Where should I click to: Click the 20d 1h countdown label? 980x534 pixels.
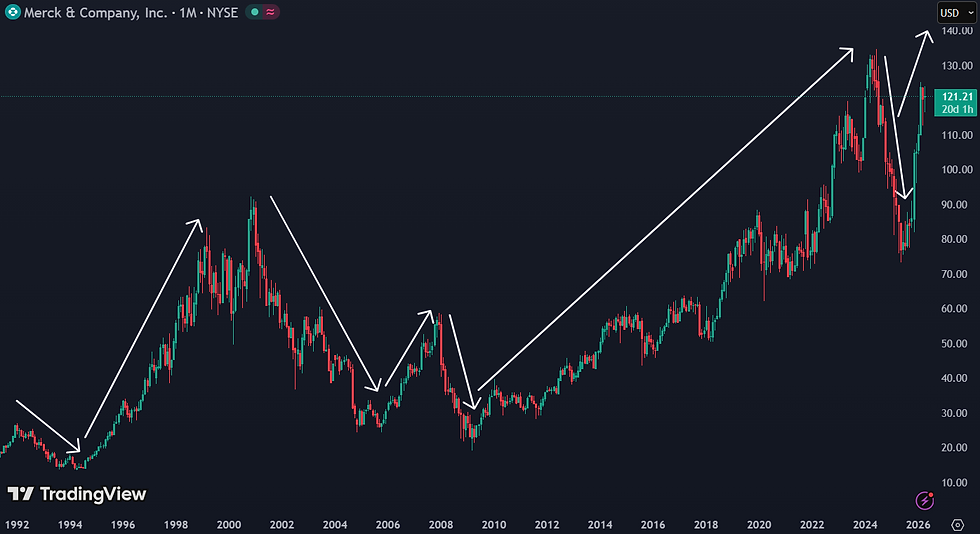pos(957,109)
